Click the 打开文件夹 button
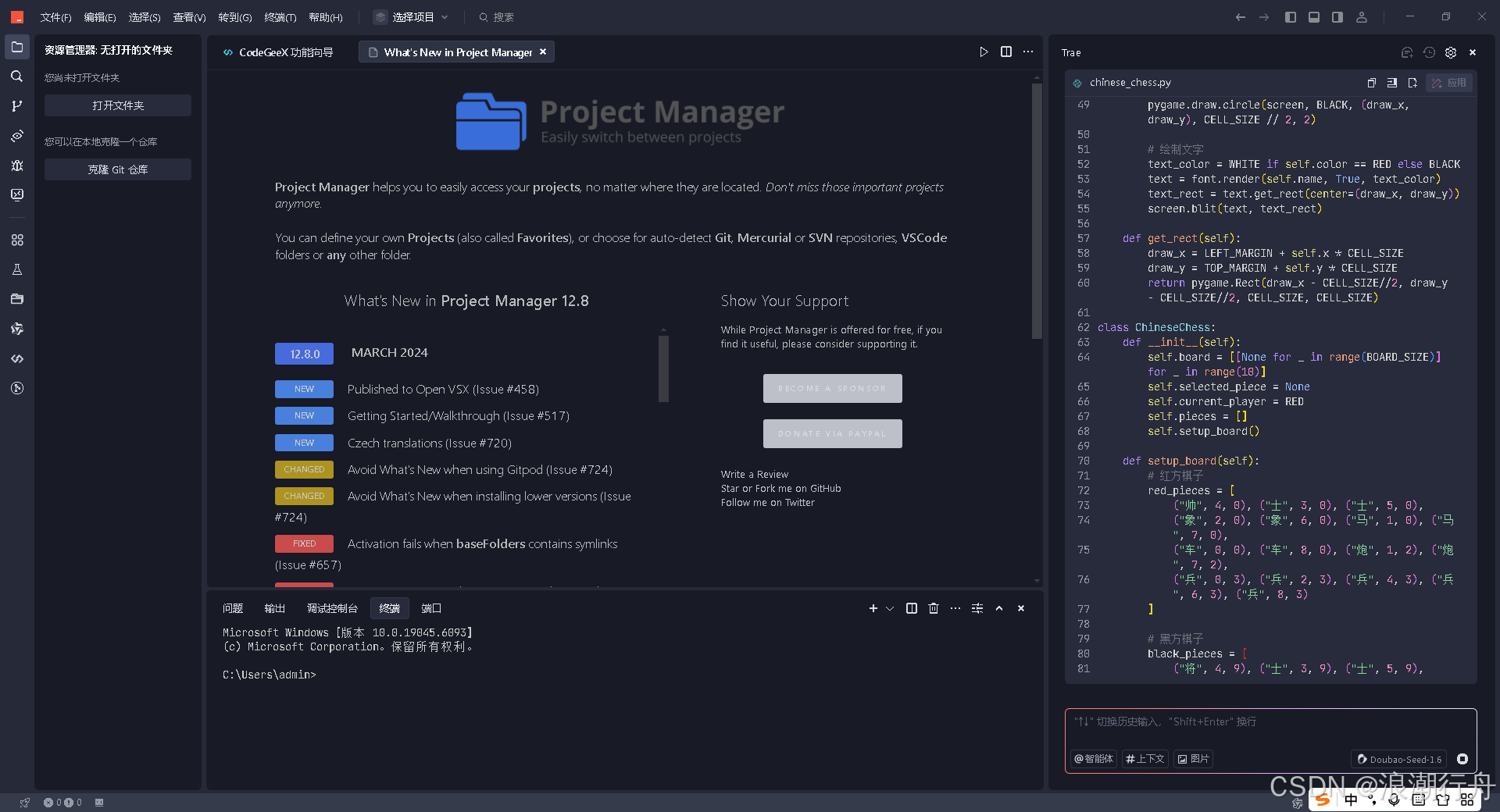 point(118,105)
